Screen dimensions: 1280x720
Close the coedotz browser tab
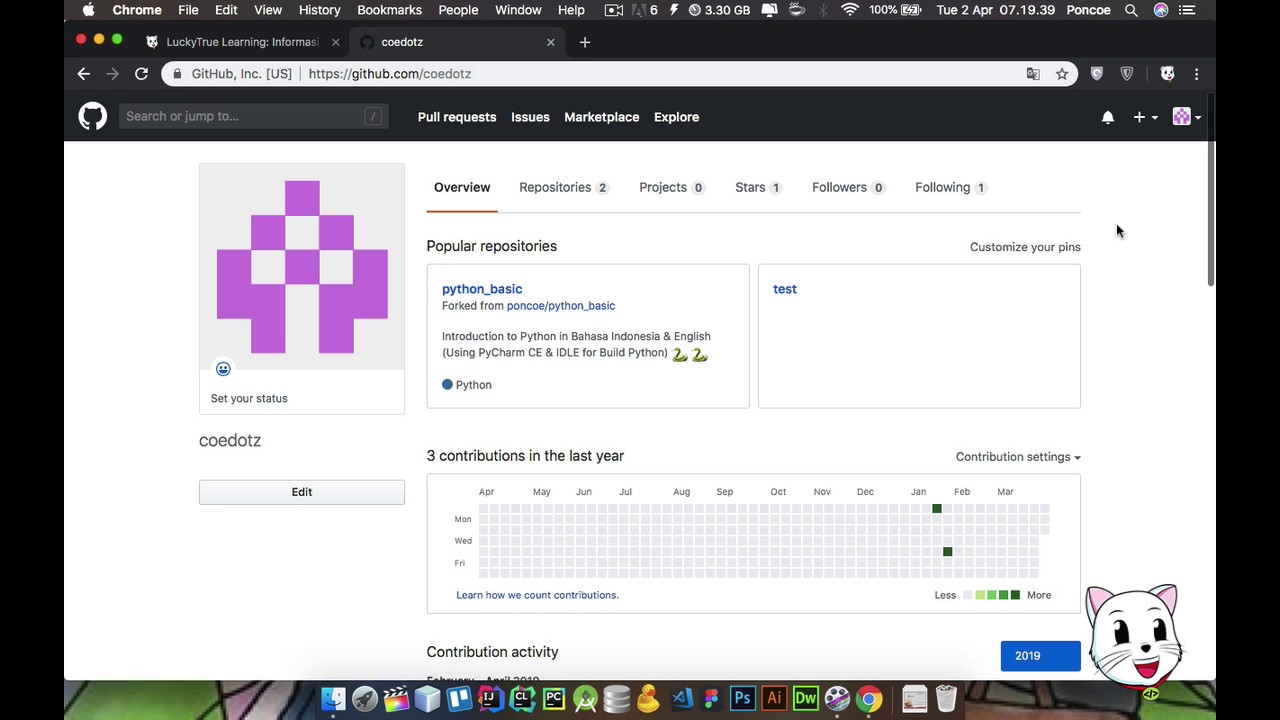(x=550, y=42)
